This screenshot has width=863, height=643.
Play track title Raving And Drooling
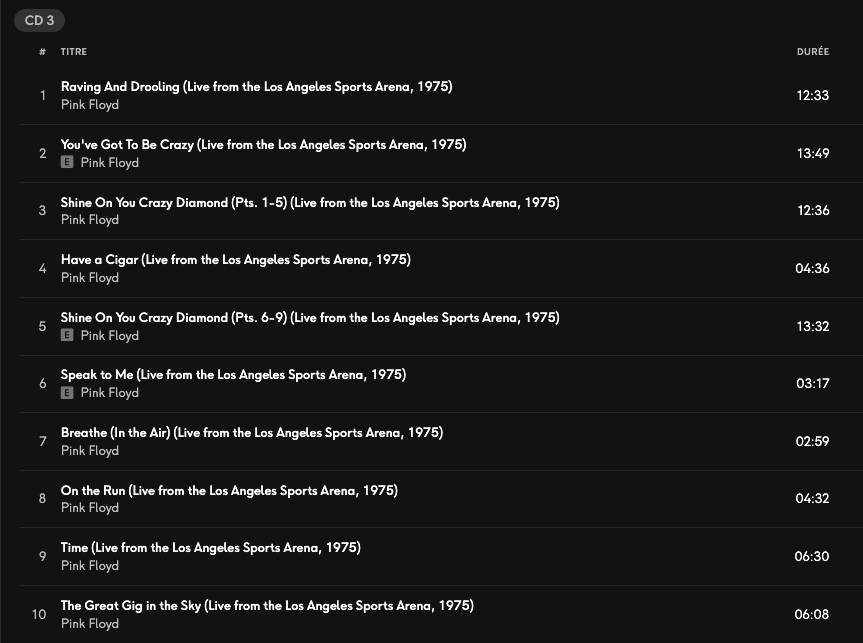256,87
